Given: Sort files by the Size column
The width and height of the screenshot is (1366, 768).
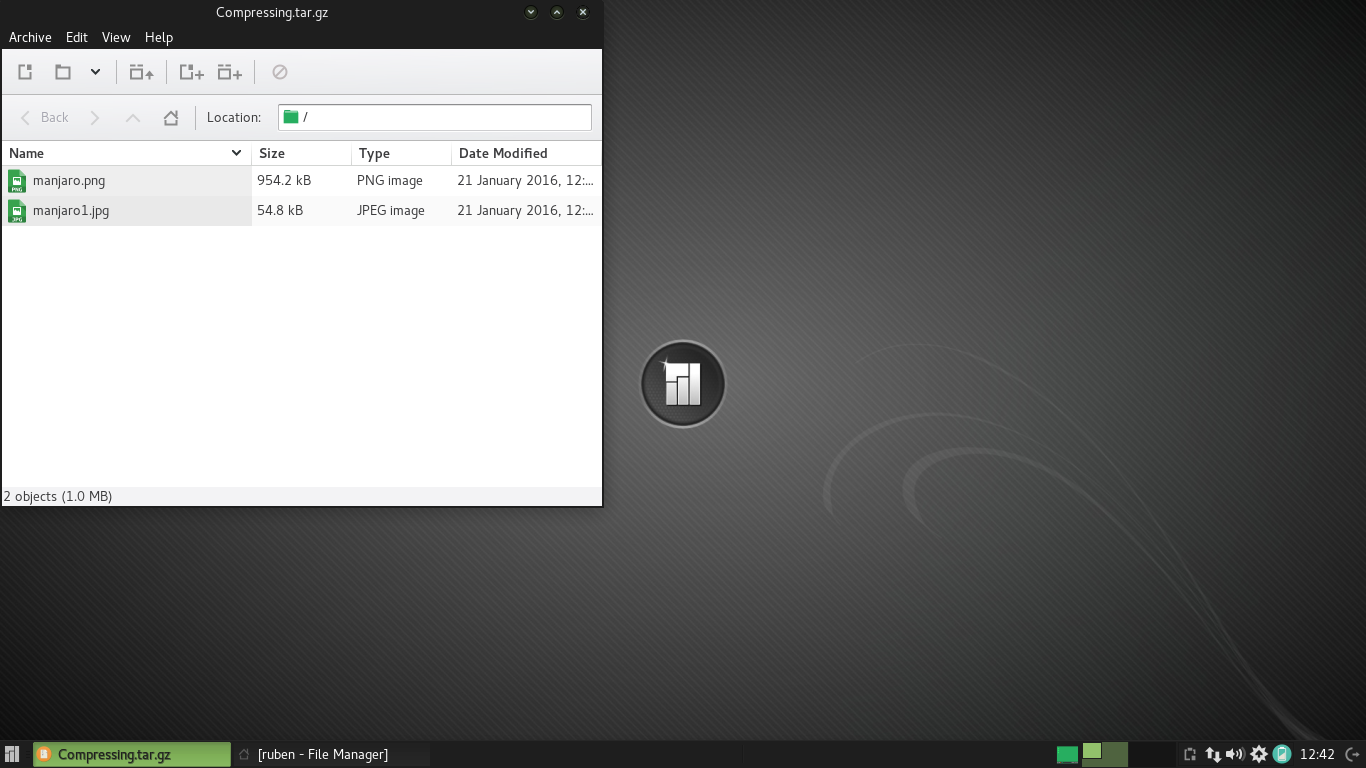Looking at the screenshot, I should [302, 153].
